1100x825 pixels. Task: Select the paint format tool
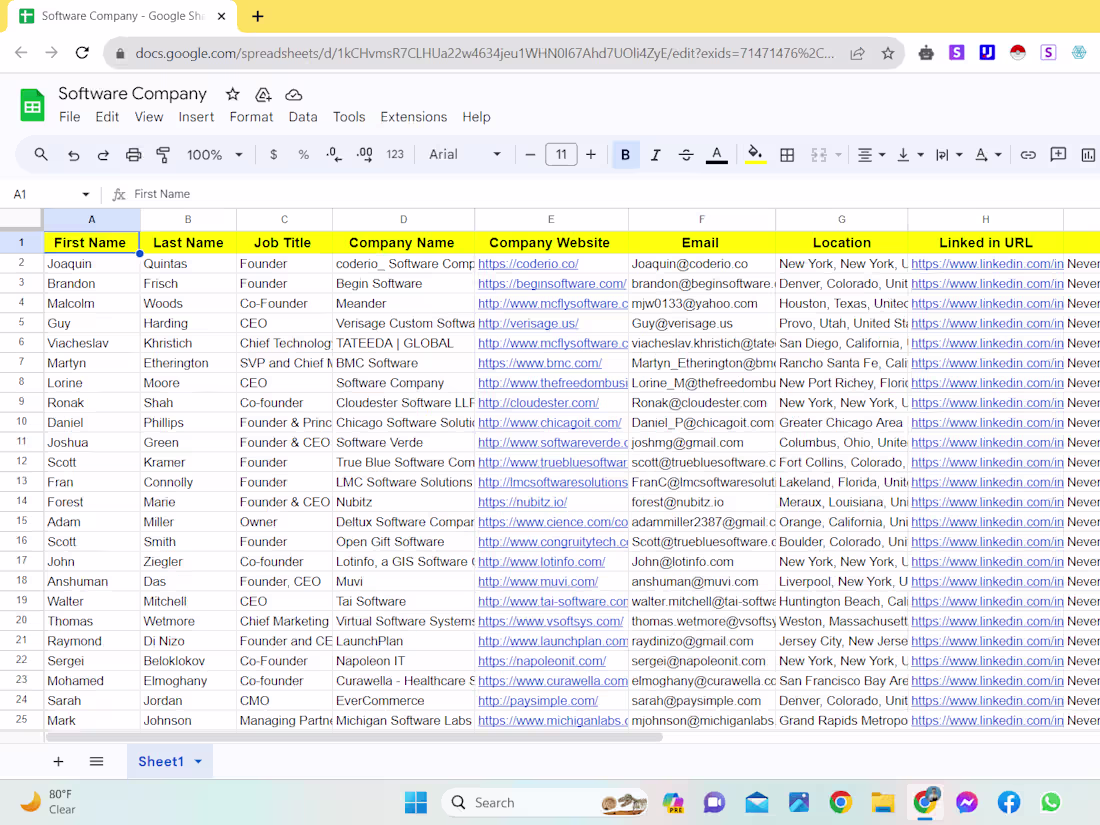pos(163,155)
